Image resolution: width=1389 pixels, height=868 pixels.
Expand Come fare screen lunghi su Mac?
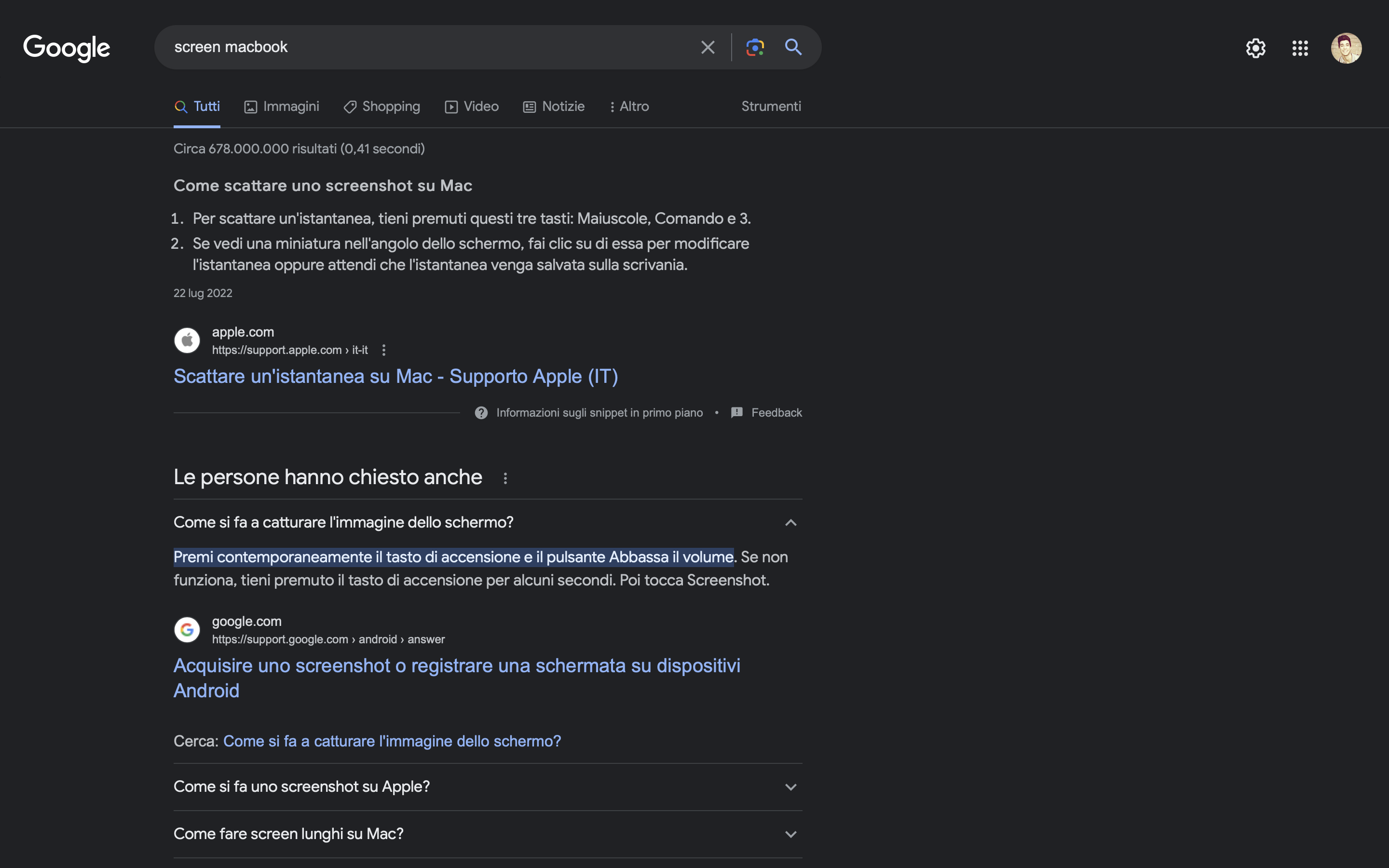click(488, 834)
